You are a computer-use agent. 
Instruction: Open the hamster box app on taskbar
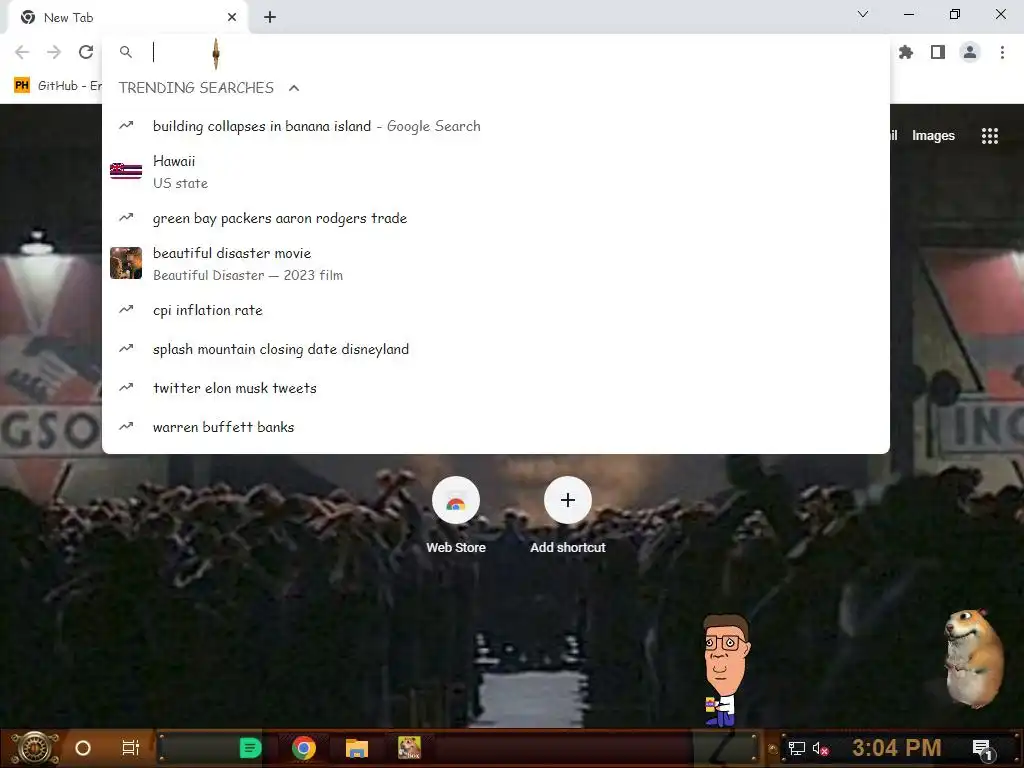coord(409,748)
